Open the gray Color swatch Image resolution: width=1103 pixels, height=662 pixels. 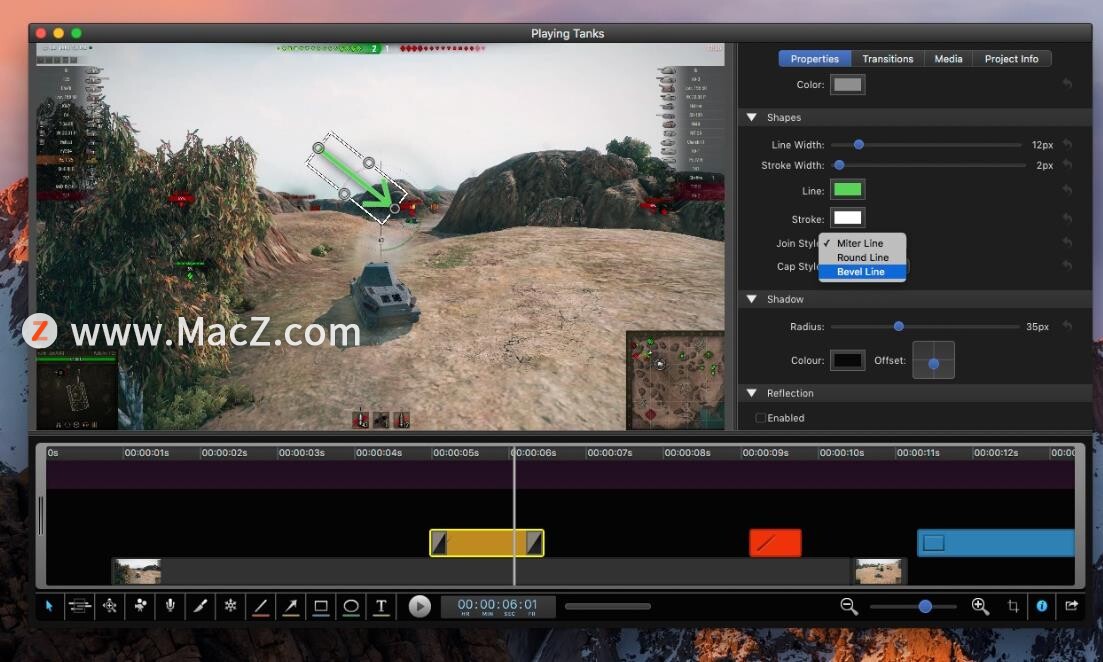[x=848, y=84]
